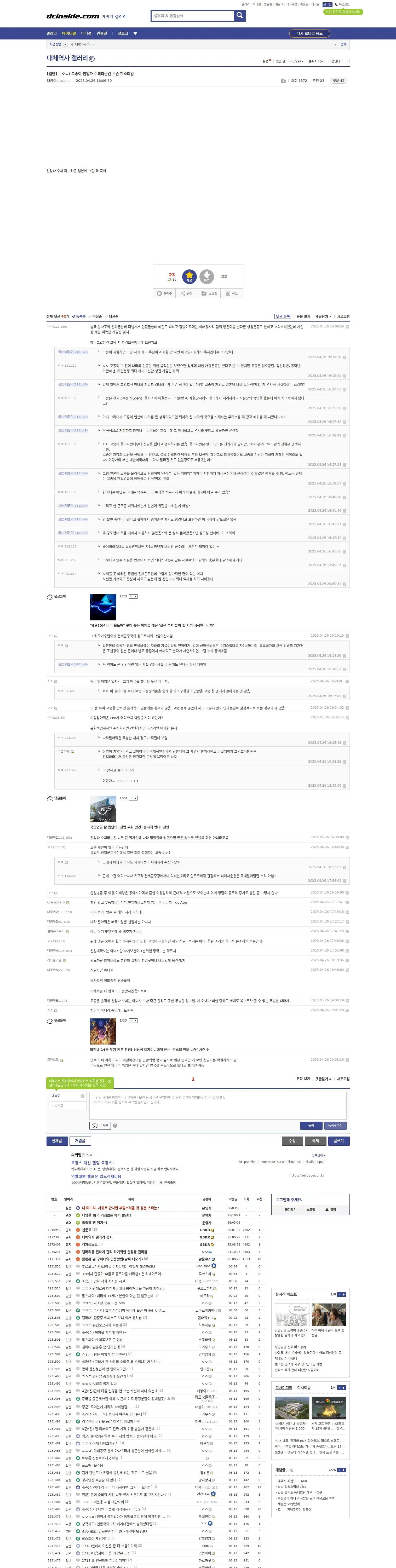Click next arrow in 개념글 side box
Viewport: 396px width, 1568px height.
(344, 1470)
